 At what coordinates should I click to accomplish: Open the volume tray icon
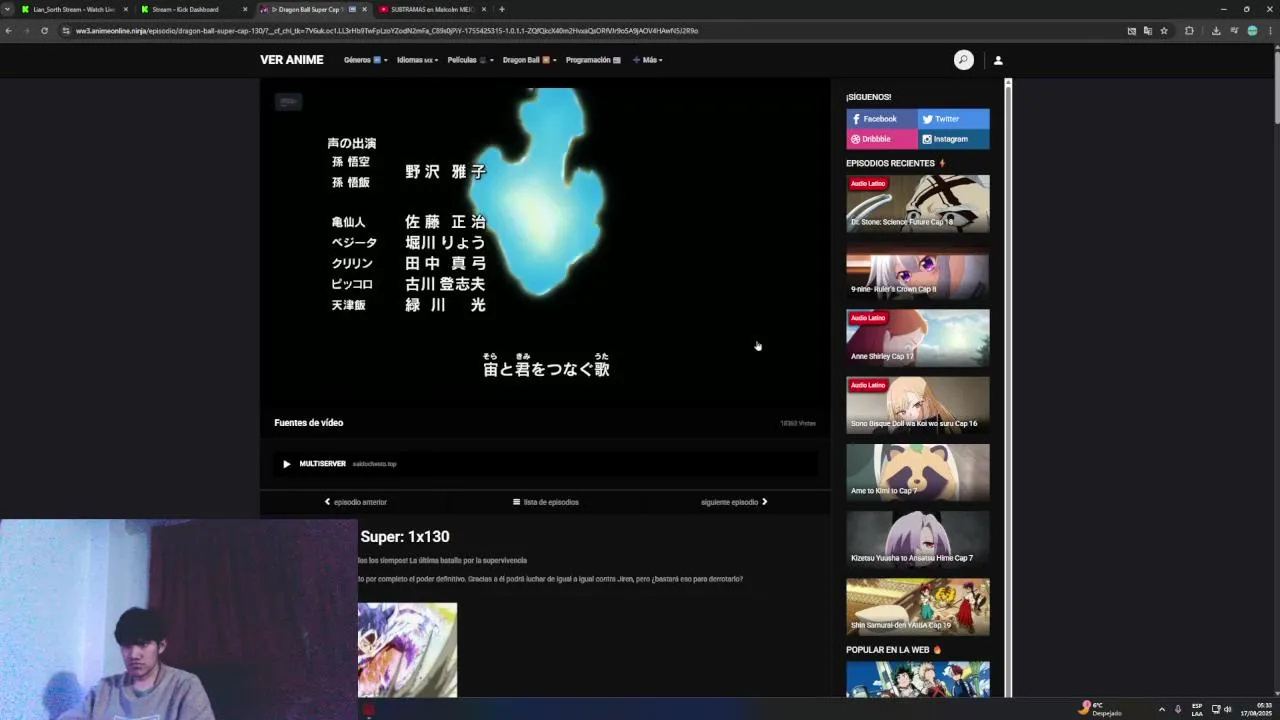[1227, 710]
